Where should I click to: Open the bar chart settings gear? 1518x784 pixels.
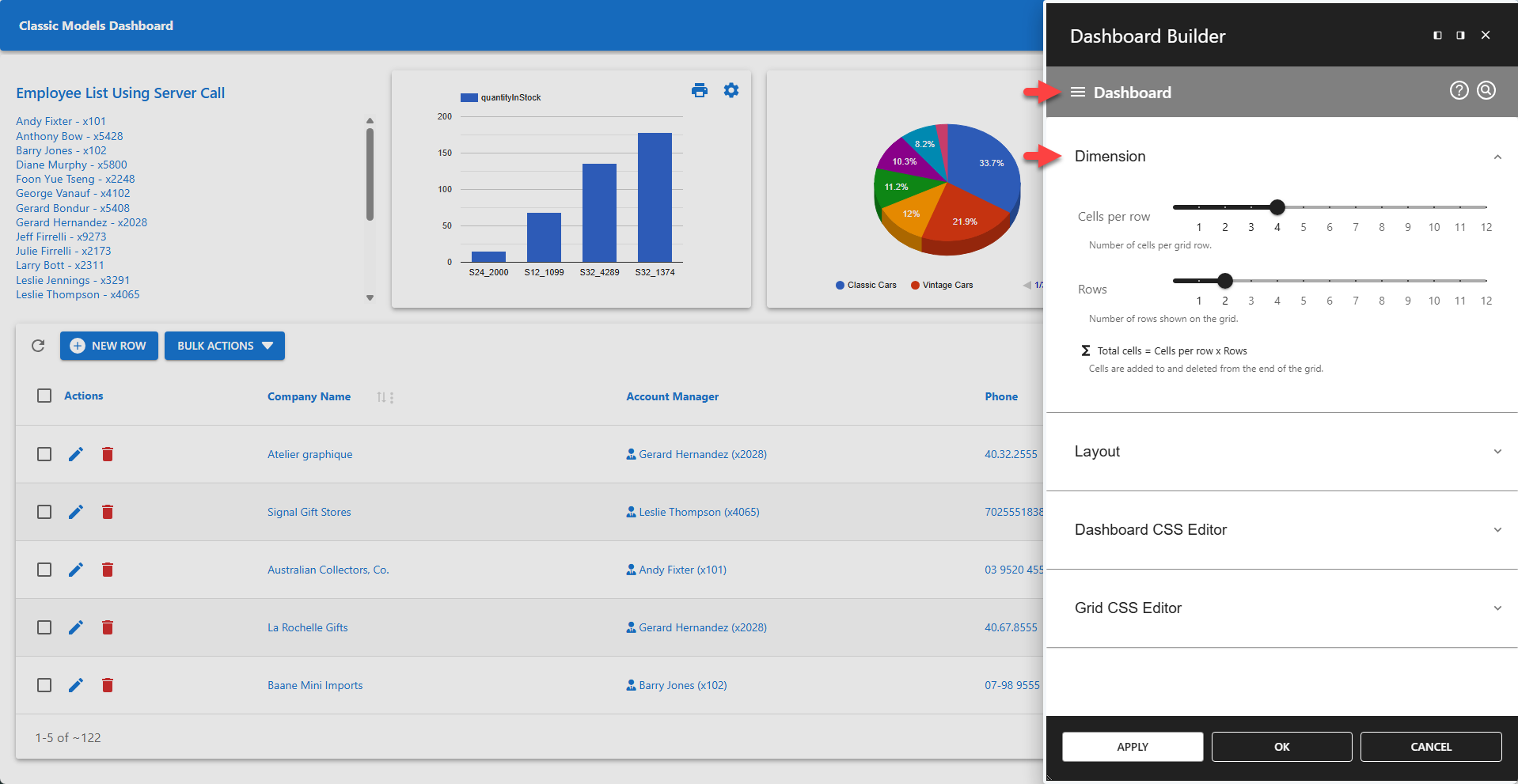point(731,90)
